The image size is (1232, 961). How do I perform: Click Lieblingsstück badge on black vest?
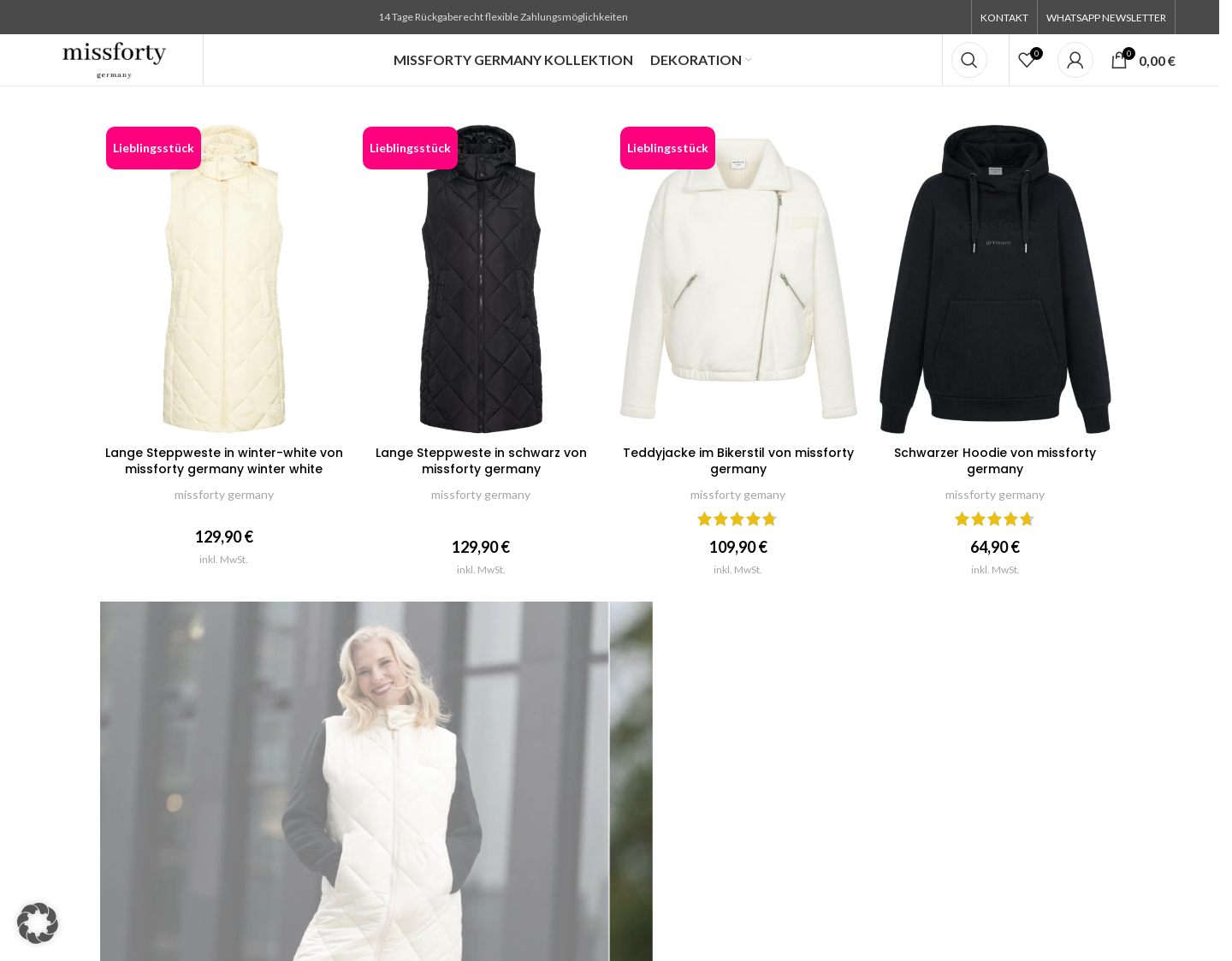(x=410, y=148)
